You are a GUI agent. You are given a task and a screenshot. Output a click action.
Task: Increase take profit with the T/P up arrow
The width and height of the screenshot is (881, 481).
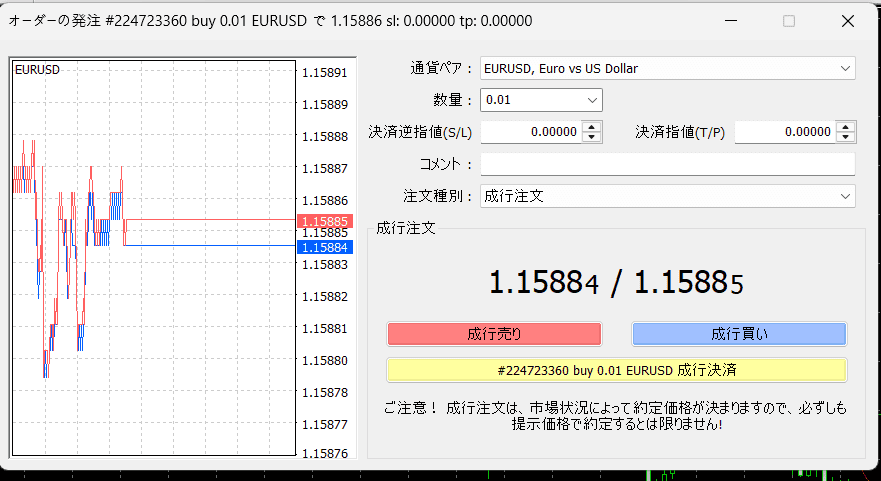click(x=846, y=127)
